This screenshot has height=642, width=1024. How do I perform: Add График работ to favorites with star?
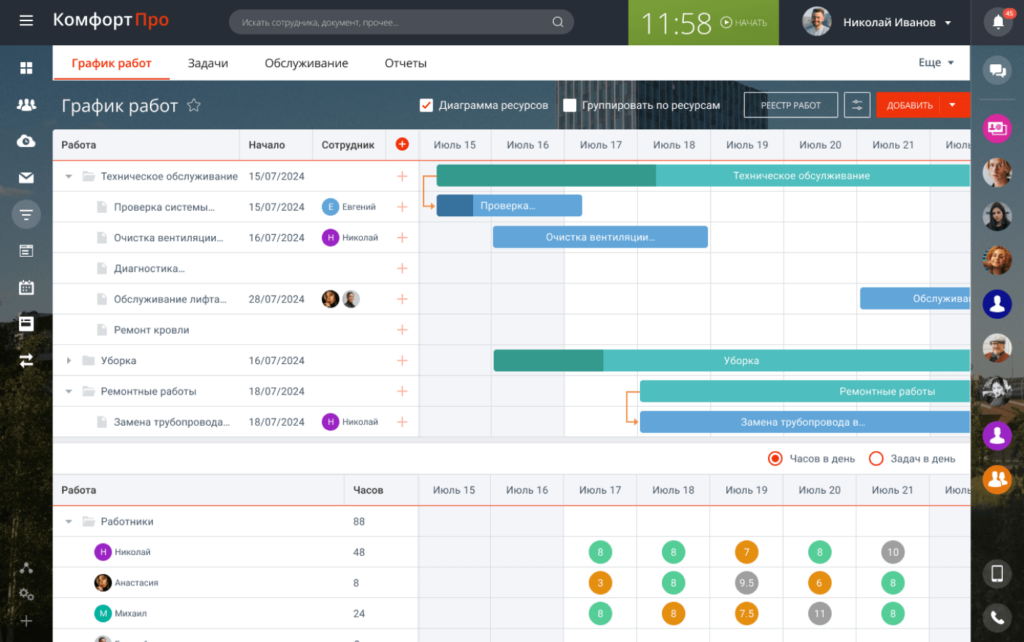[194, 105]
